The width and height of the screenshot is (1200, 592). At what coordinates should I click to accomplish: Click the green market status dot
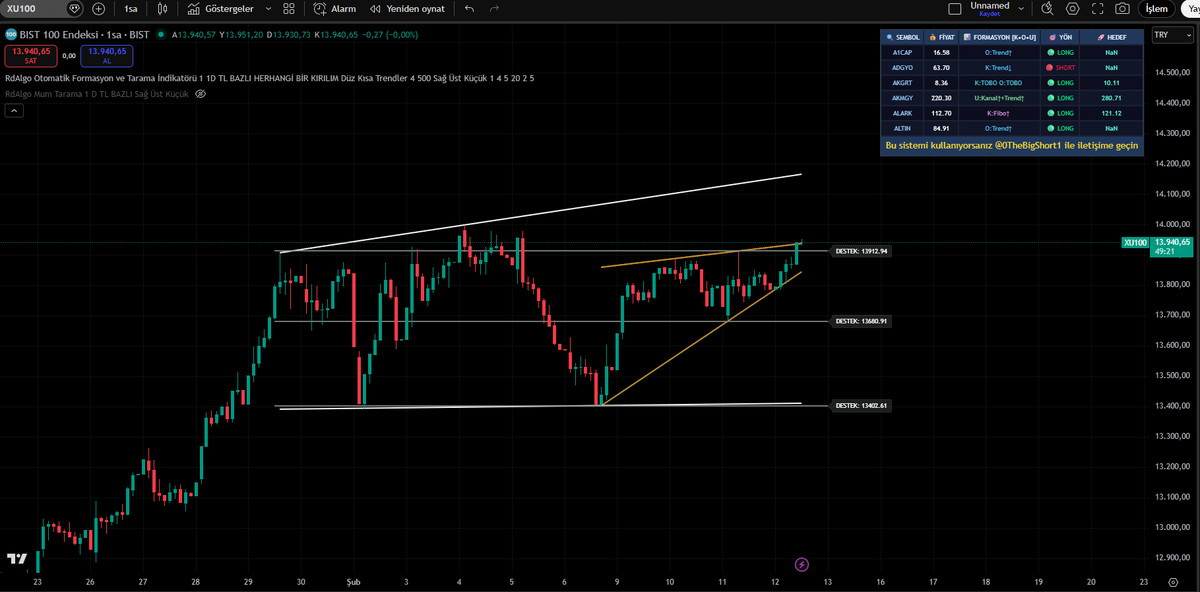coord(163,34)
